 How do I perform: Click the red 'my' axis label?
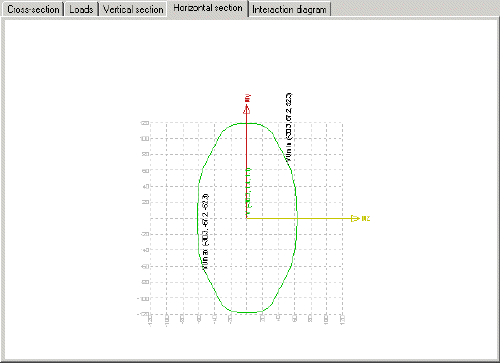pyautogui.click(x=248, y=98)
